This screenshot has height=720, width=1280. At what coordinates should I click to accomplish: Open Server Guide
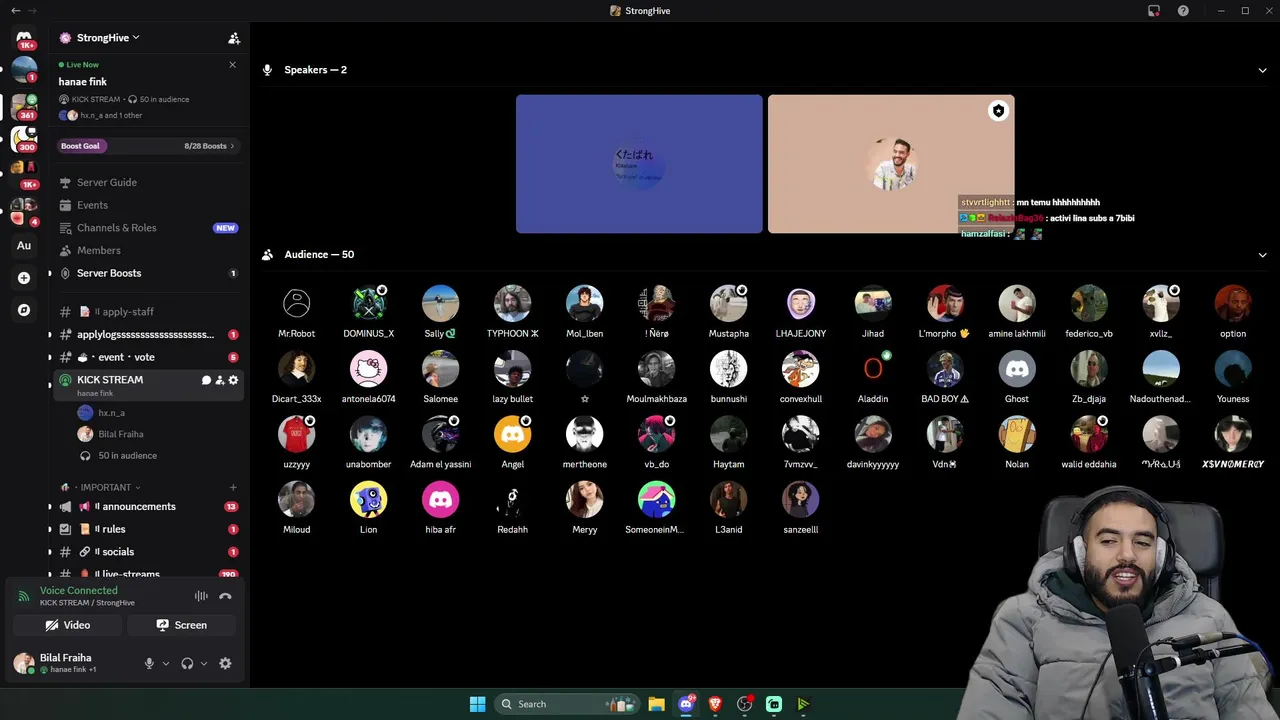pos(147,183)
